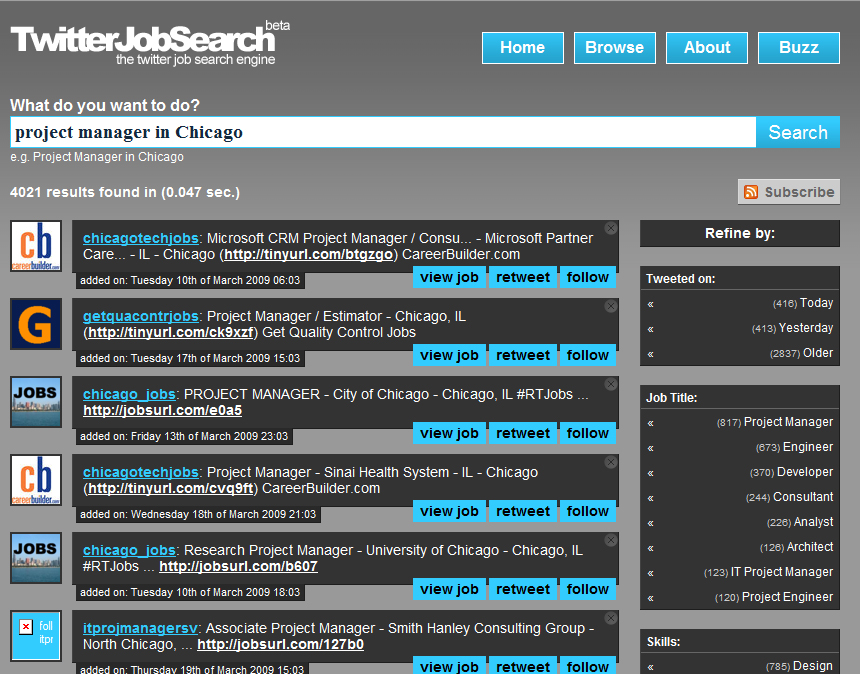Click the arrow beside Engineer filter
860x674 pixels.
650,448
